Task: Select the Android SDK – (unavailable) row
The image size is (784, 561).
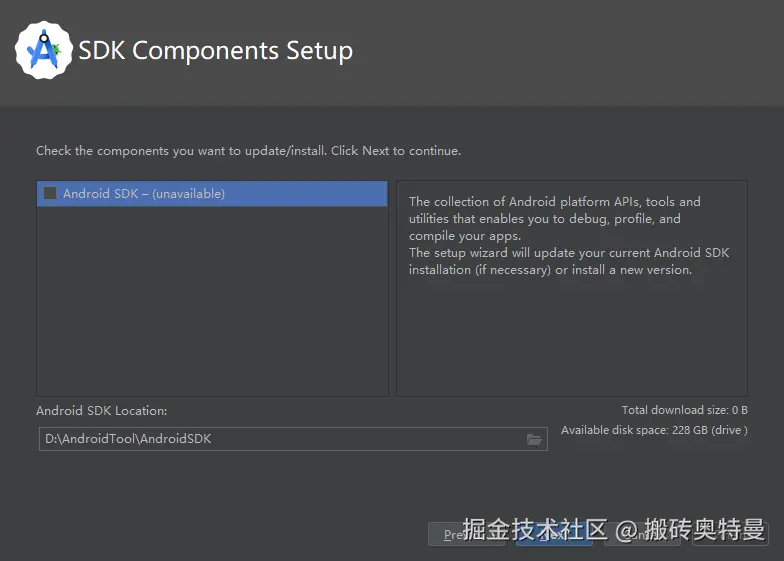Action: pos(210,194)
